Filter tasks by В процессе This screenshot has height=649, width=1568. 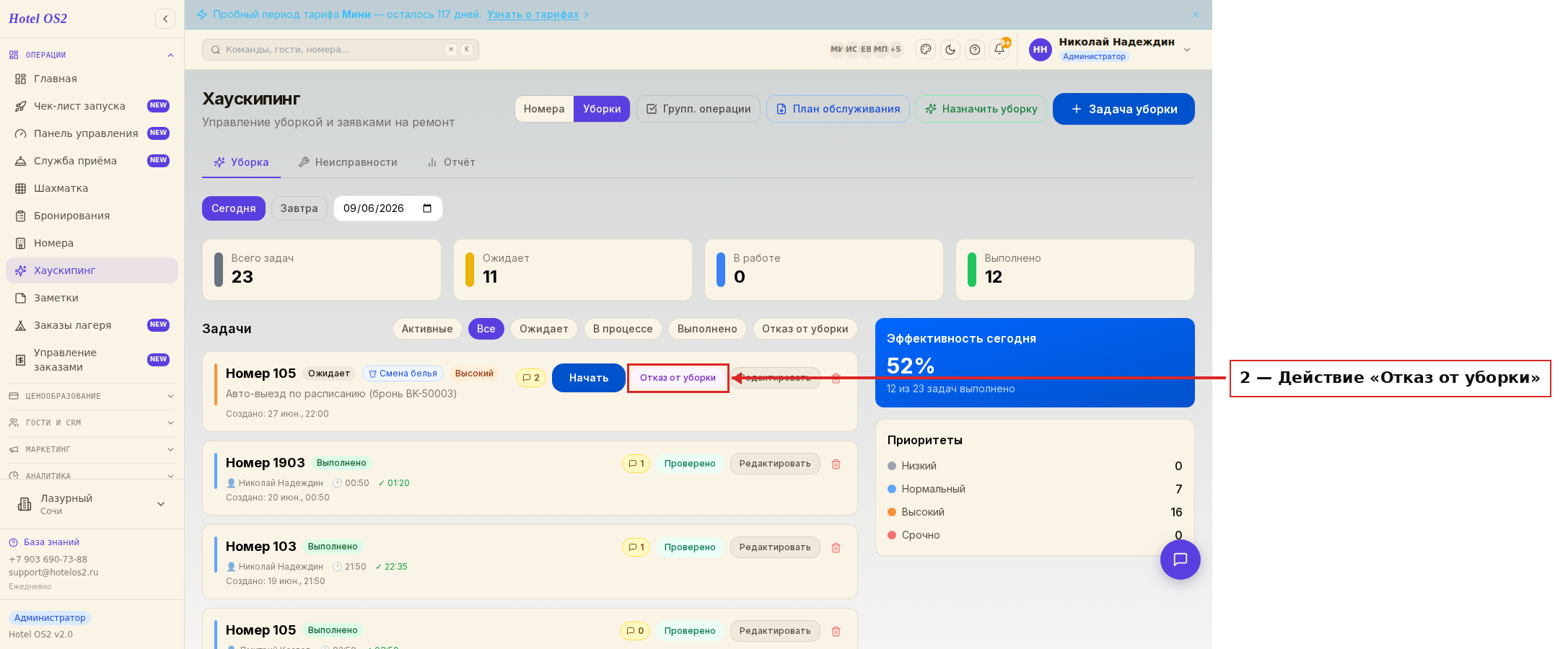point(623,329)
